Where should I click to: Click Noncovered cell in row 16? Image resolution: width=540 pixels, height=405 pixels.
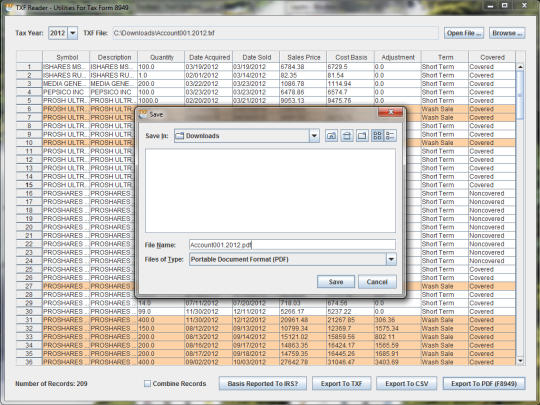coord(492,194)
